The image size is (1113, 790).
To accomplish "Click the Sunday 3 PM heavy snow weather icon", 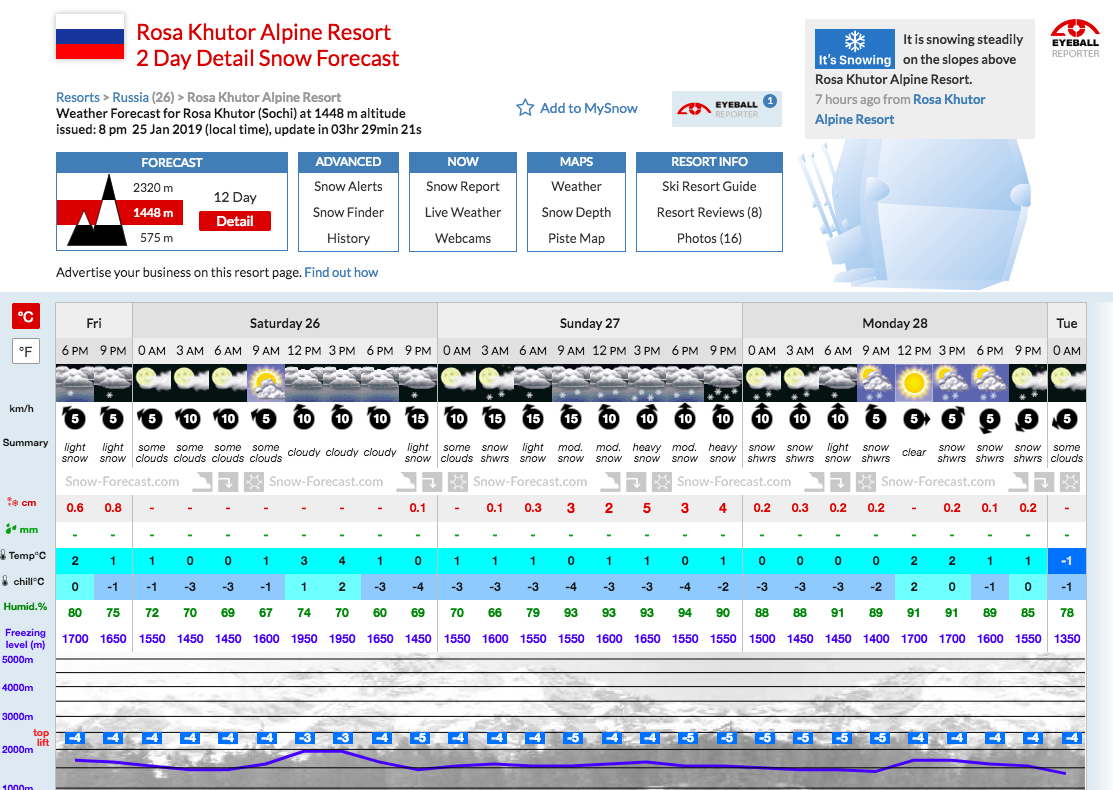I will point(647,383).
